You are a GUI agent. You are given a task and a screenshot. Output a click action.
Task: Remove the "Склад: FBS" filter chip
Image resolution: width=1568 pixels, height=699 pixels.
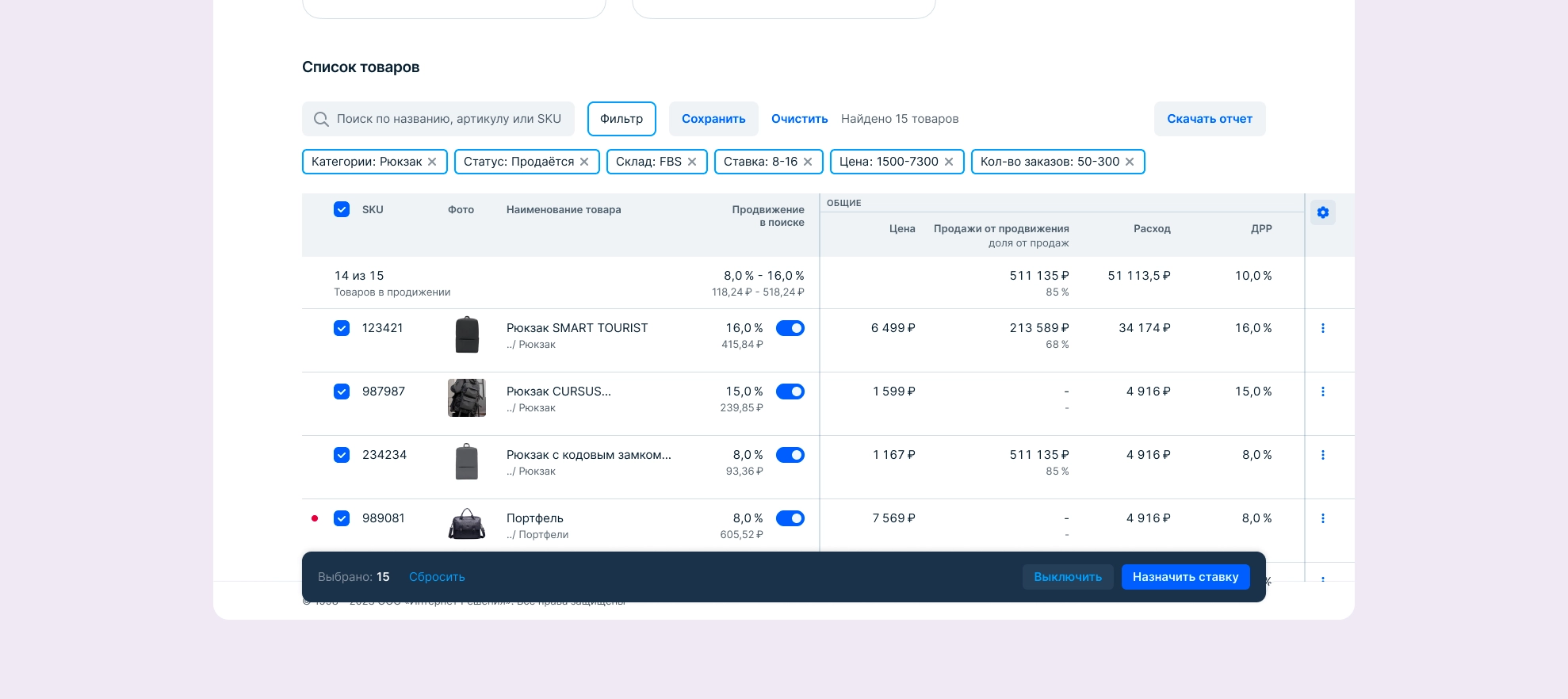[x=692, y=162]
